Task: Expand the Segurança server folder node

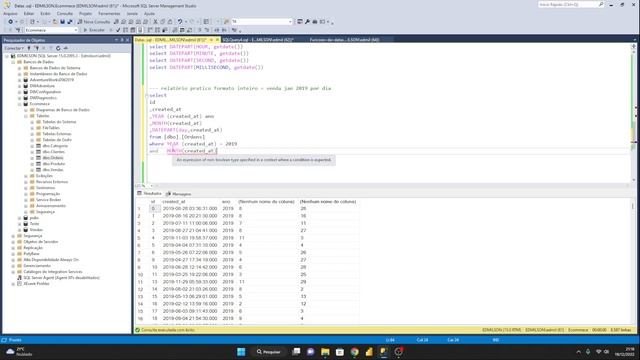Action: coord(13,236)
